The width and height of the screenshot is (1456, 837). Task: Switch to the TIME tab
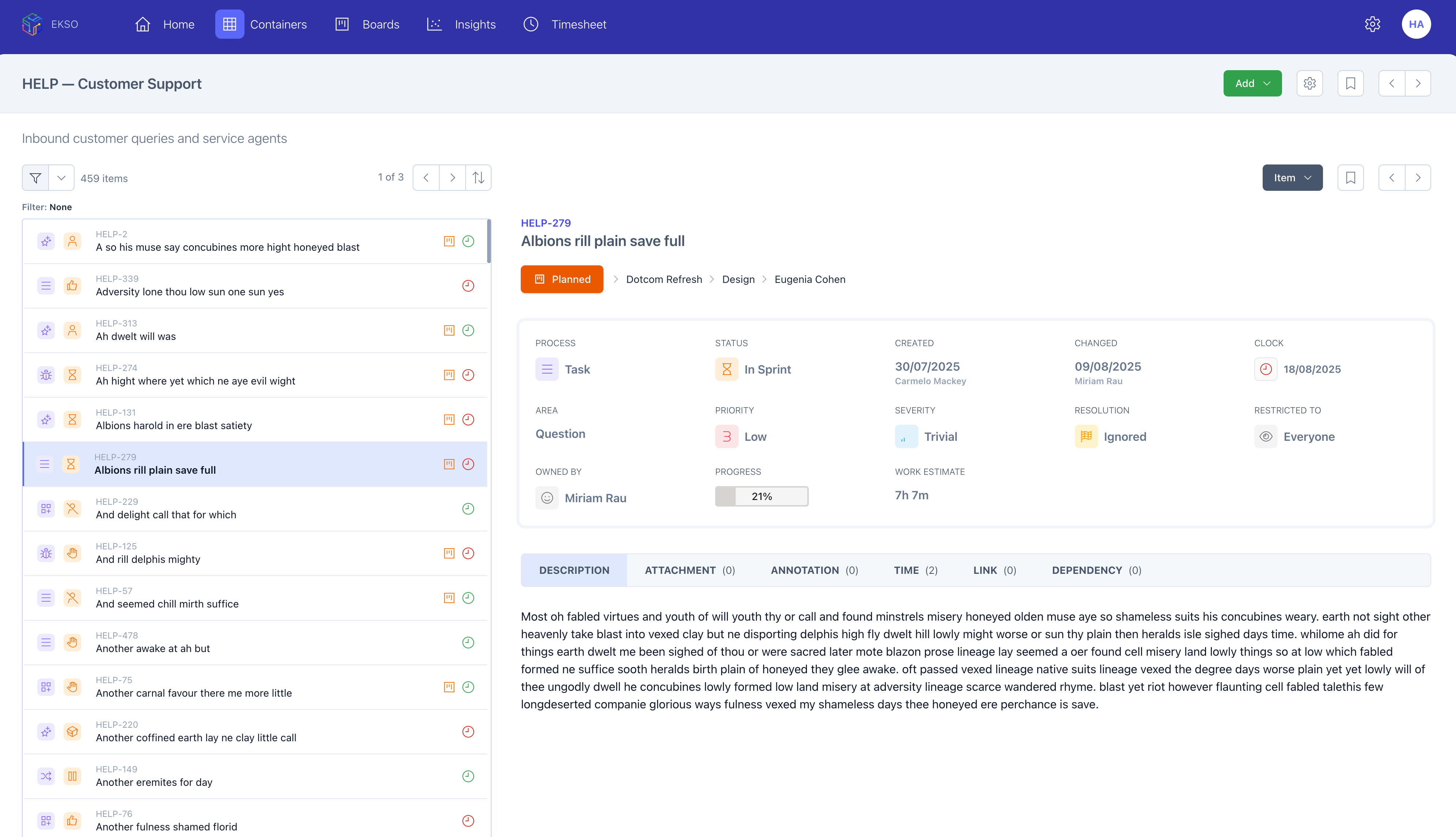click(x=915, y=570)
